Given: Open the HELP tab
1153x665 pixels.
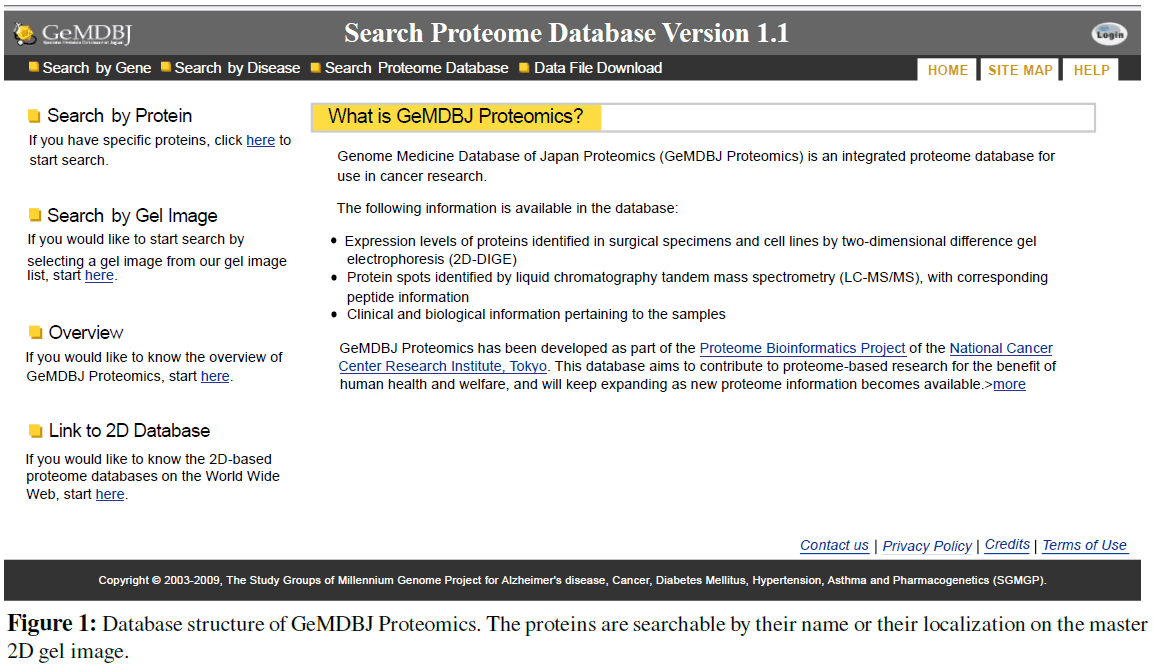Looking at the screenshot, I should click(x=1091, y=70).
